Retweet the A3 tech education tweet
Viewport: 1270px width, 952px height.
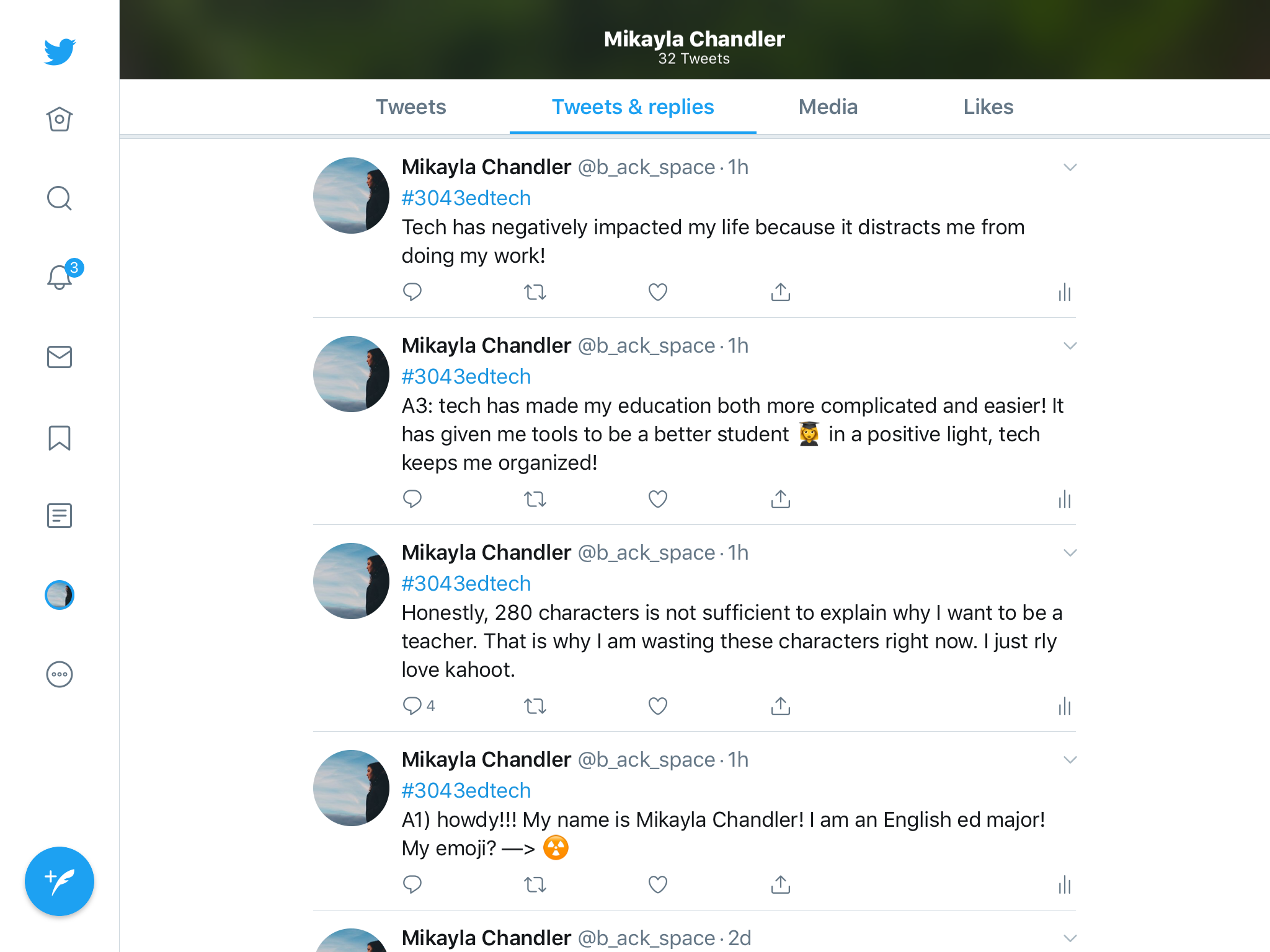pyautogui.click(x=535, y=499)
